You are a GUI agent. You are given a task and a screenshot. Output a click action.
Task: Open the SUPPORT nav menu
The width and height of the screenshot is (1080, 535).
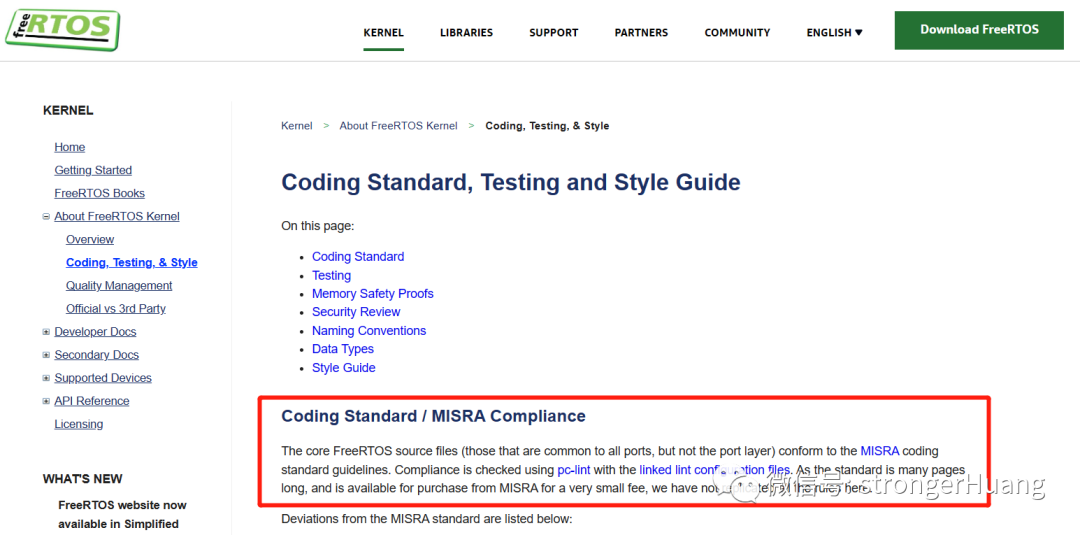(554, 32)
